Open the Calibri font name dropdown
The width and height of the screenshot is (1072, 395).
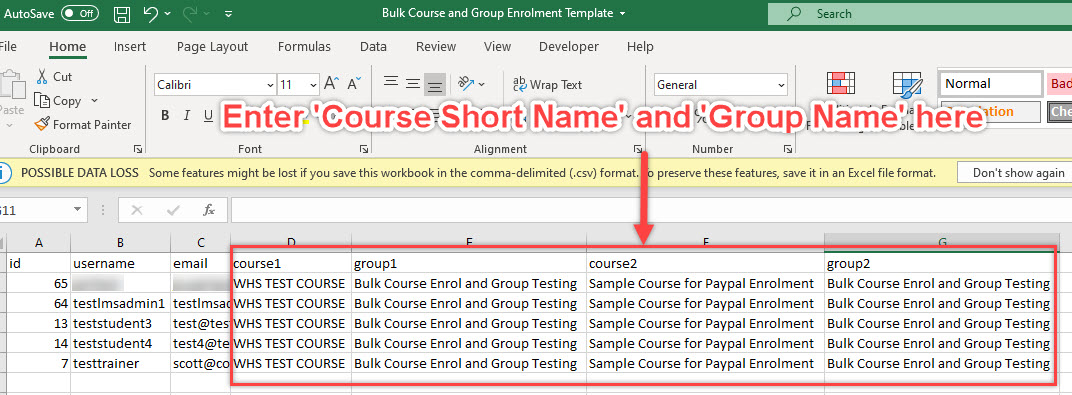pos(270,85)
